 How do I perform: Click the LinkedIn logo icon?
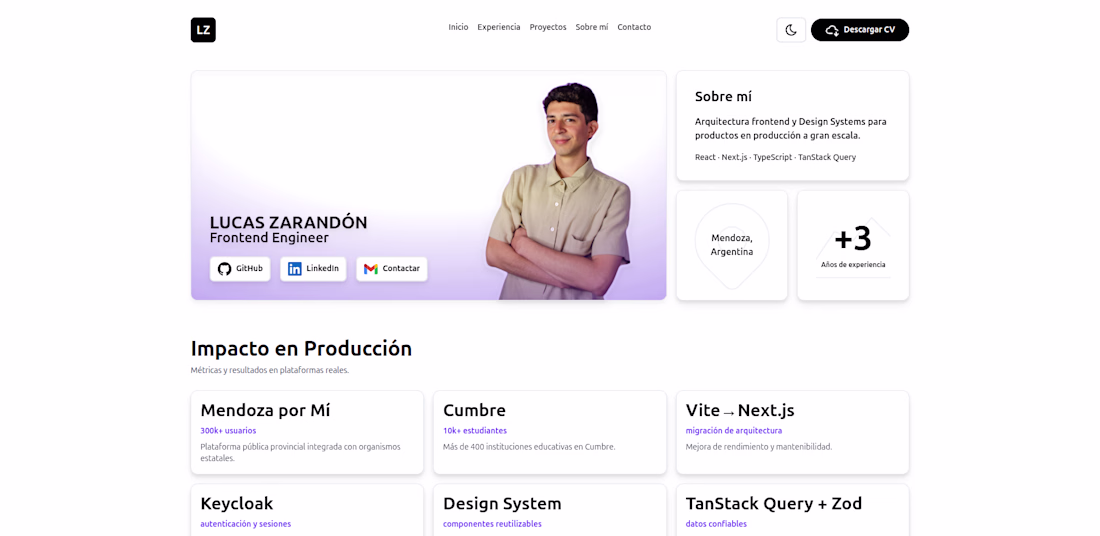295,269
